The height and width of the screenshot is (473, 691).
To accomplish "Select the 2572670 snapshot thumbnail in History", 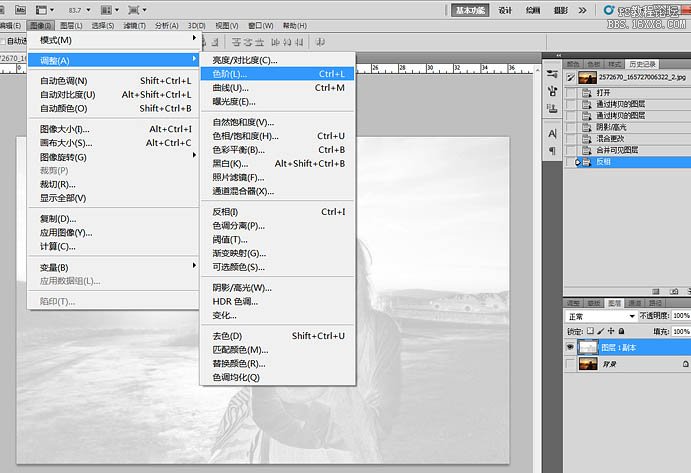I will pyautogui.click(x=587, y=78).
